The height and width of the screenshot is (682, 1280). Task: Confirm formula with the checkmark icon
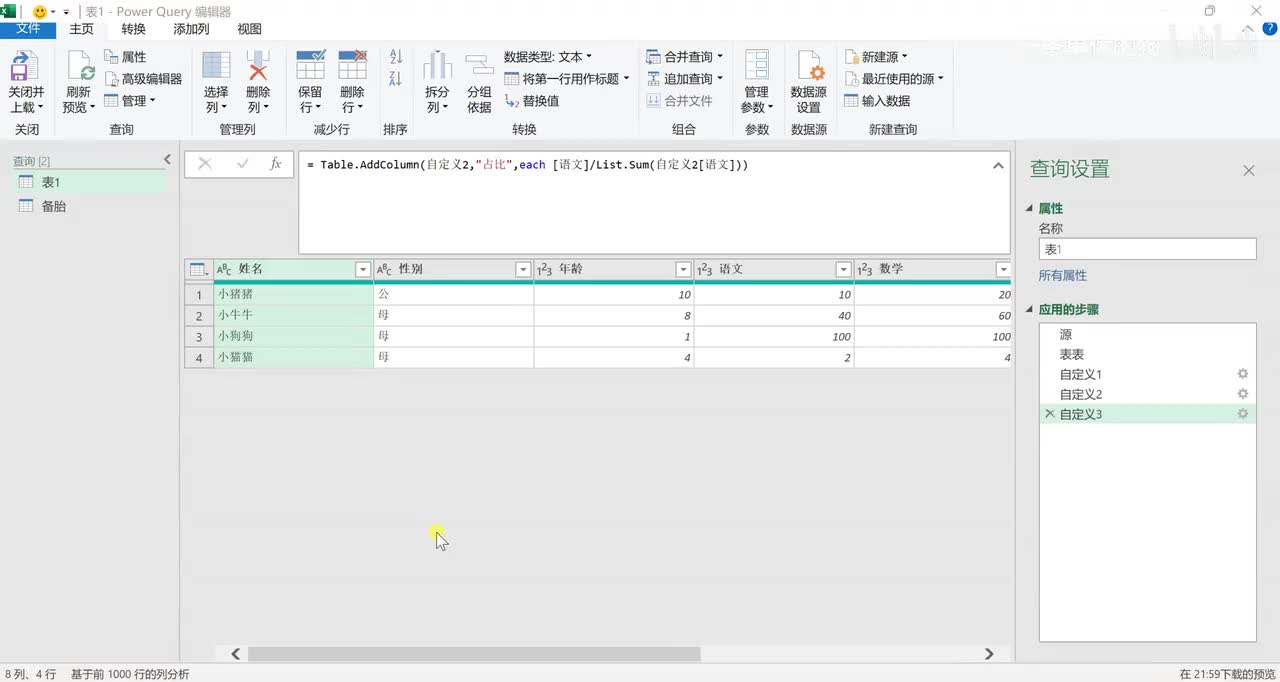242,164
